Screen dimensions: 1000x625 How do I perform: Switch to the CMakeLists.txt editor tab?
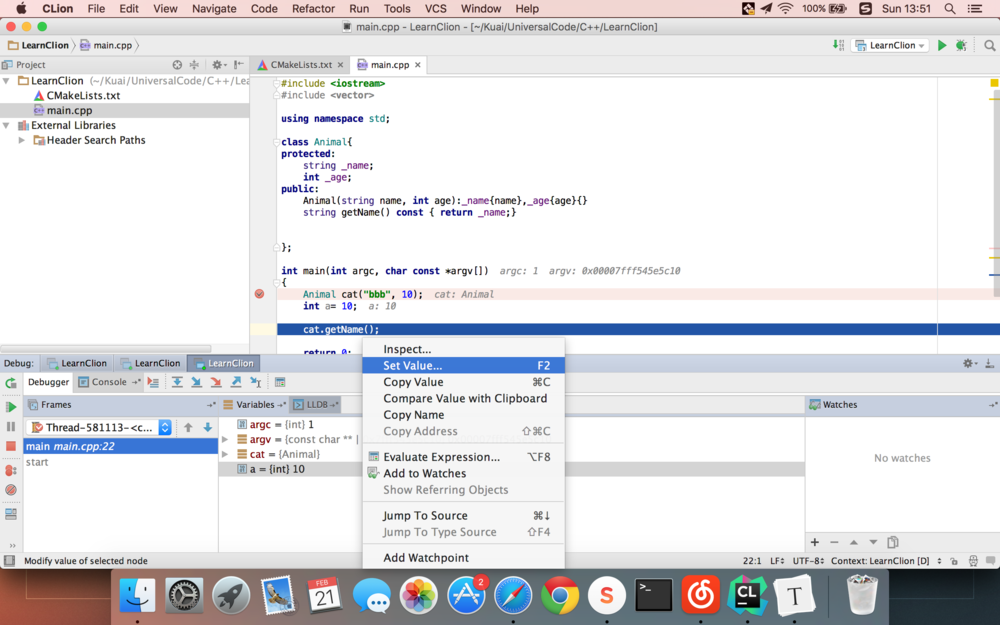click(x=301, y=65)
